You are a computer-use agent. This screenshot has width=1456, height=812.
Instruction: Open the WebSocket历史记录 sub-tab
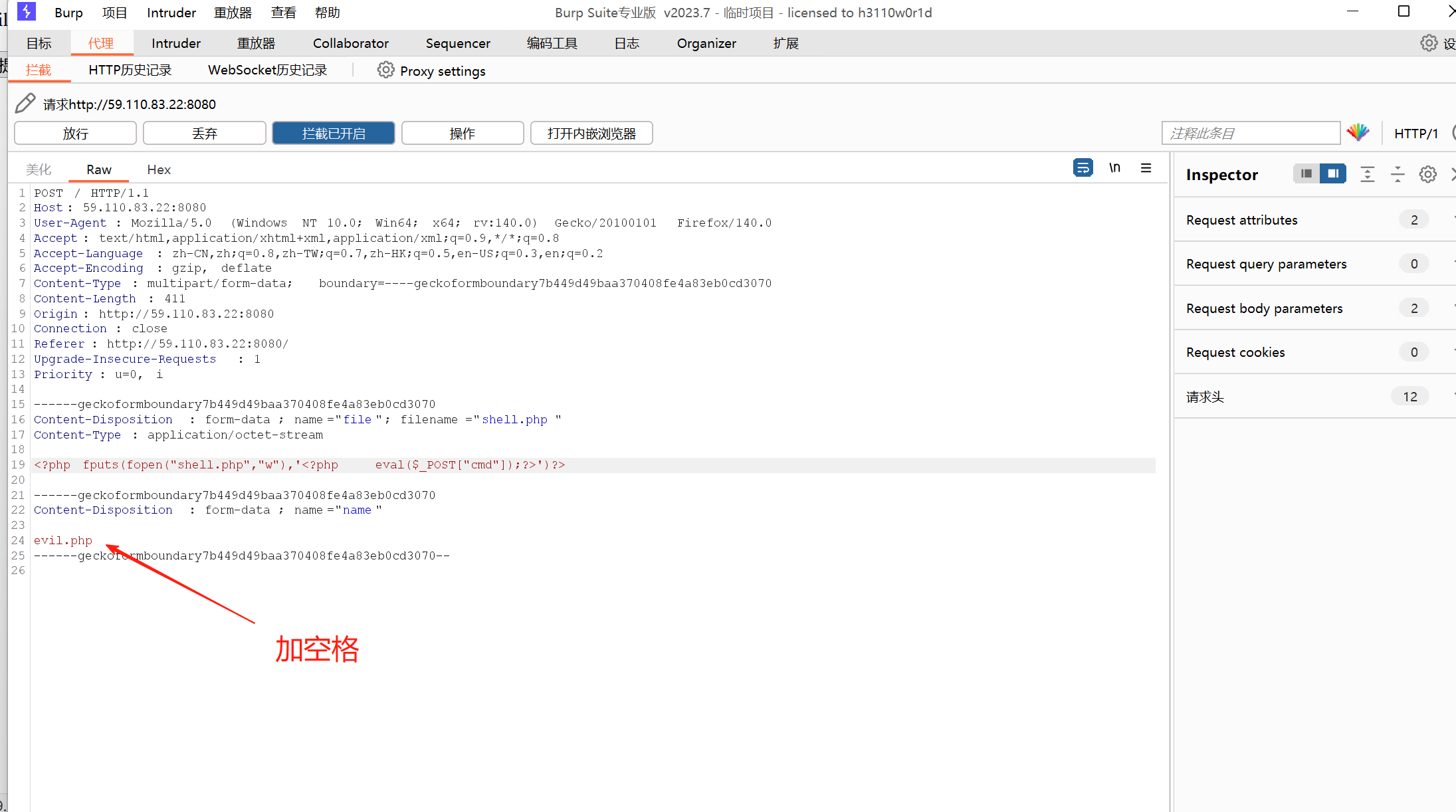(267, 70)
